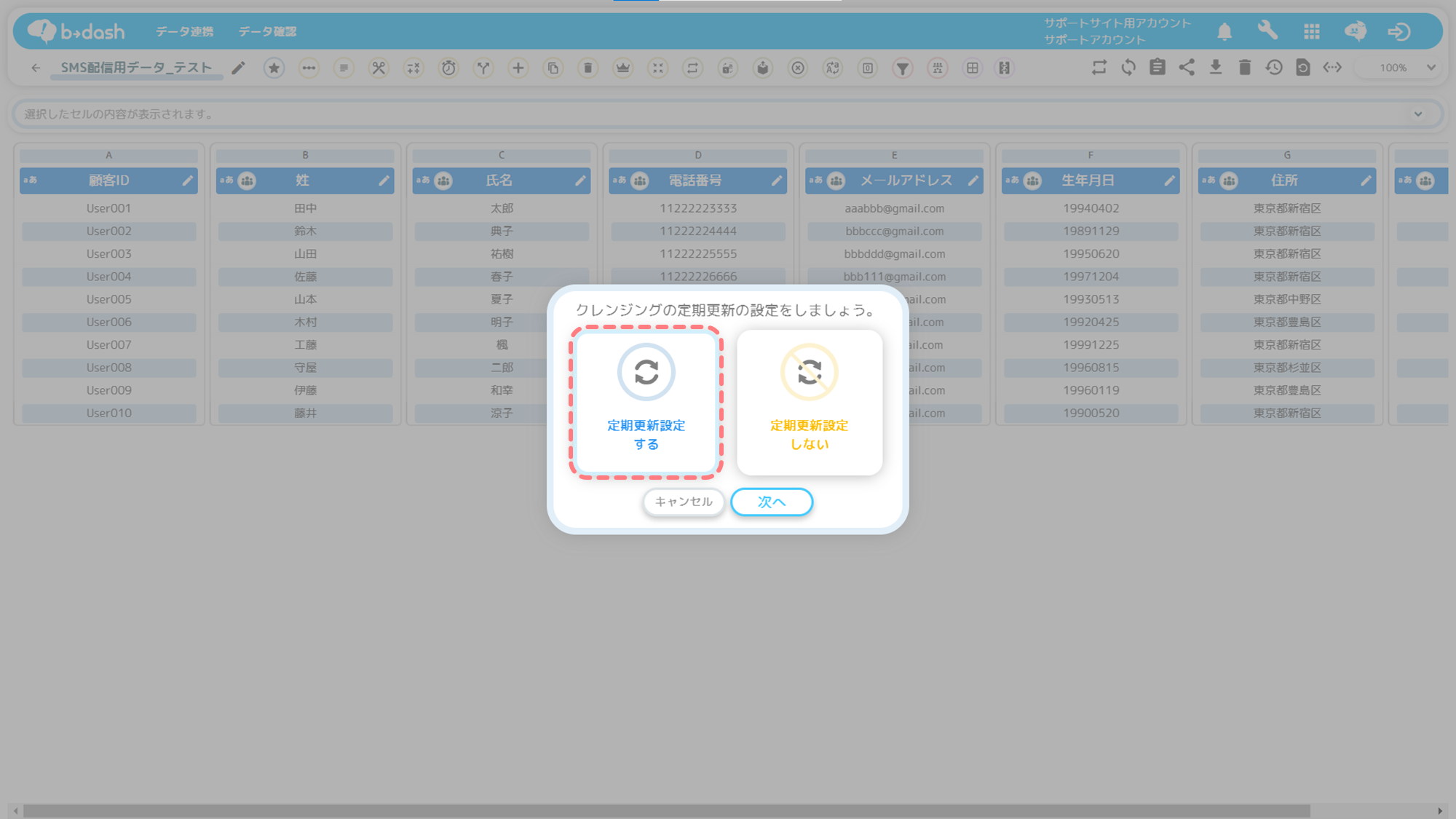Screen dimensions: 1456x819
Task: Select 定期更新設定する option card
Action: (x=646, y=402)
